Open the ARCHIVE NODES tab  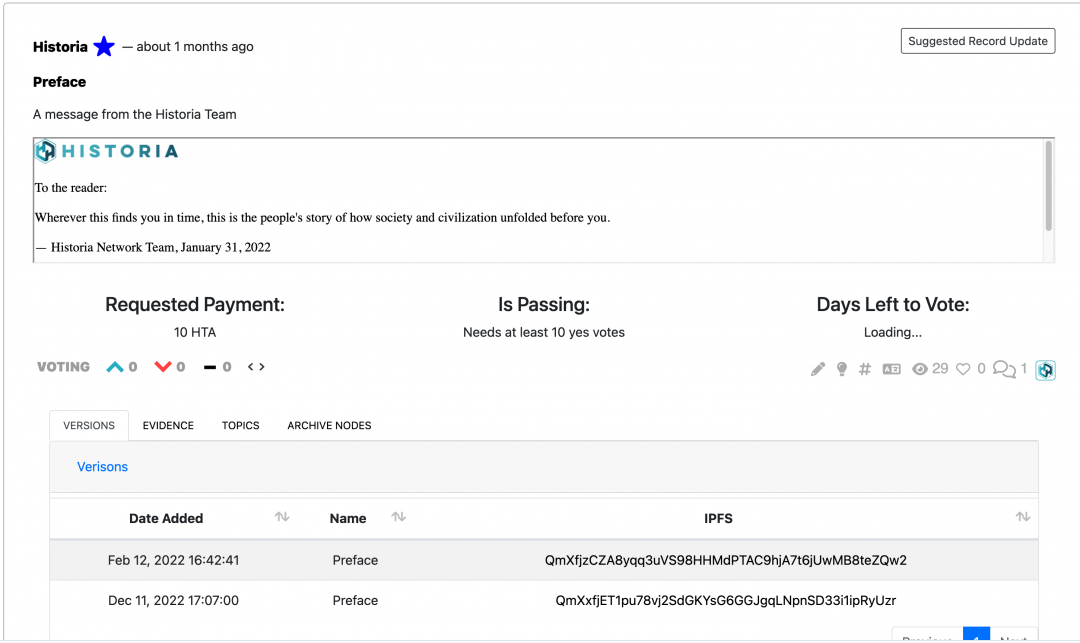[329, 425]
